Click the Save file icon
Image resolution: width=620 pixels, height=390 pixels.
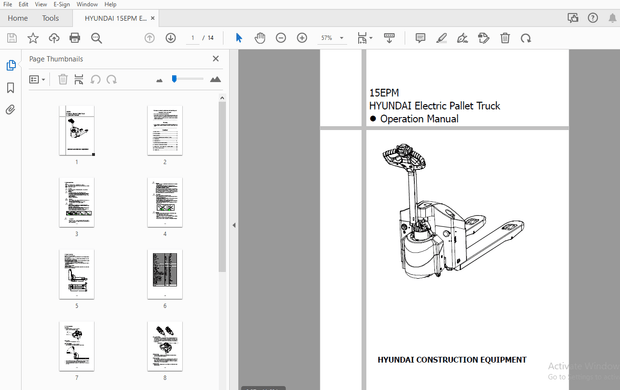point(12,38)
